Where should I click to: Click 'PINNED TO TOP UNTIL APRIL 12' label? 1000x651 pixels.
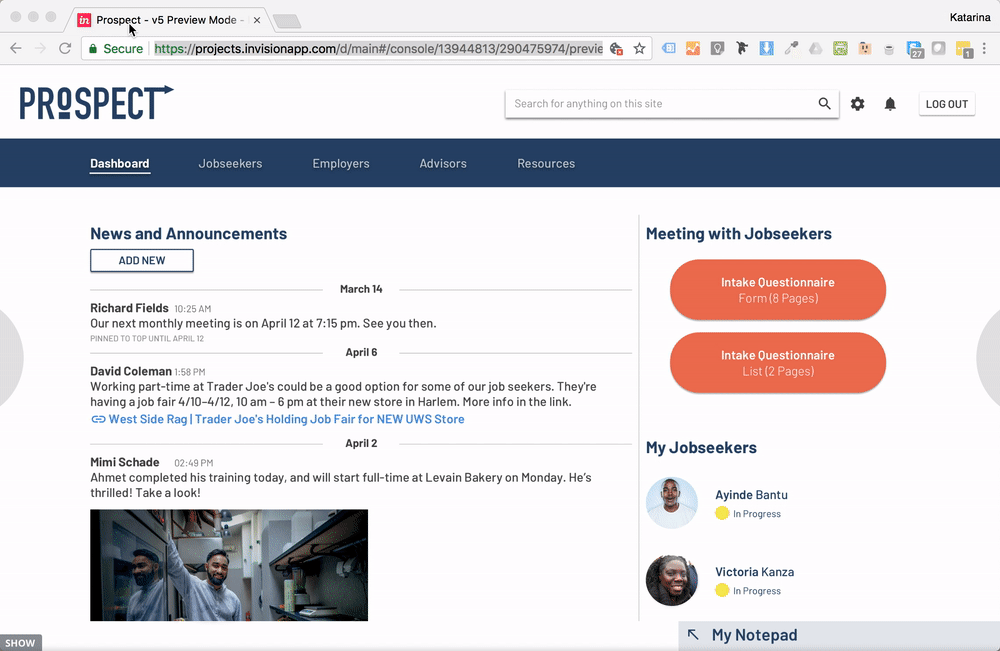click(147, 339)
